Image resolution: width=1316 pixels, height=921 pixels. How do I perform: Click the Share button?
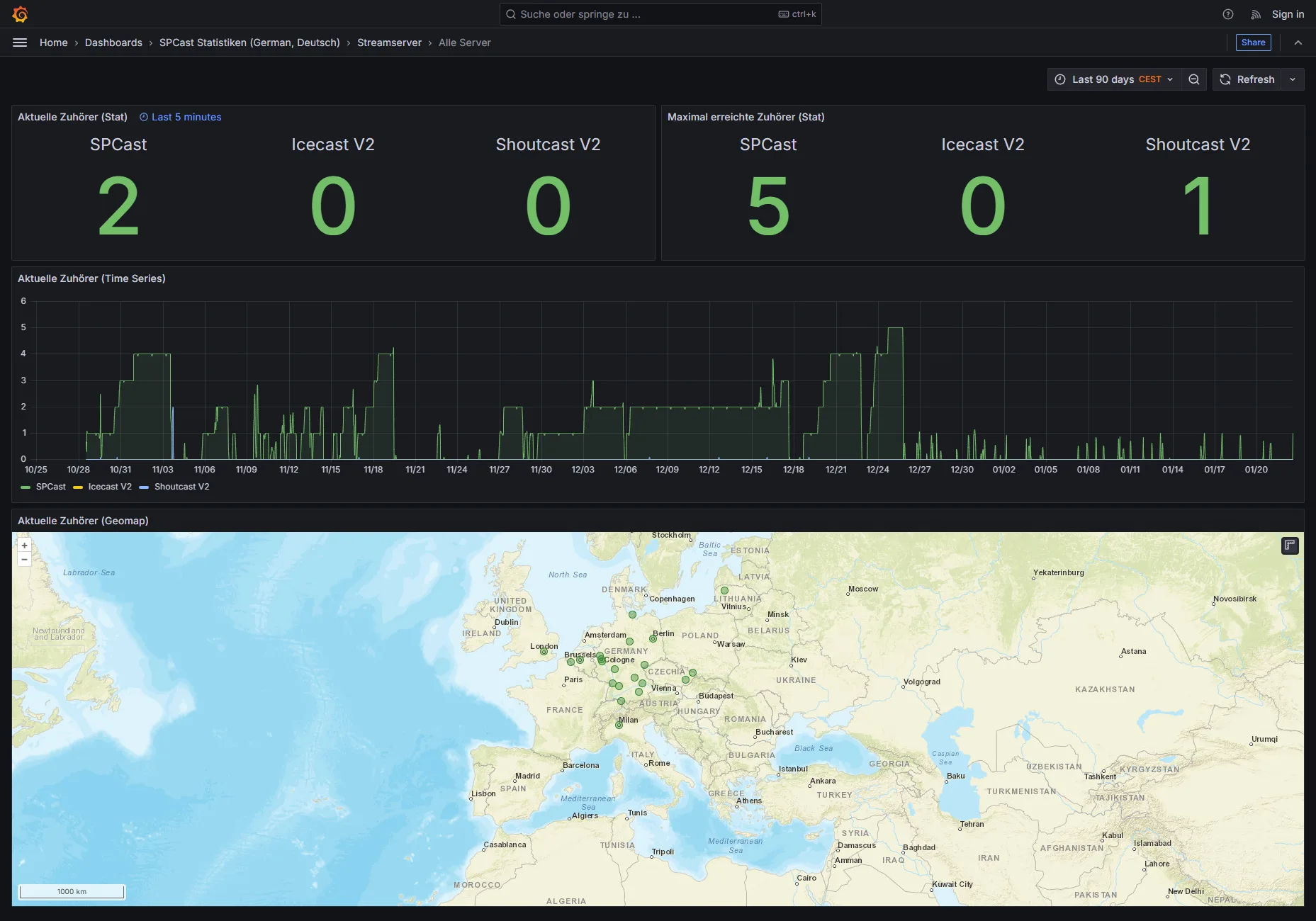click(1253, 43)
